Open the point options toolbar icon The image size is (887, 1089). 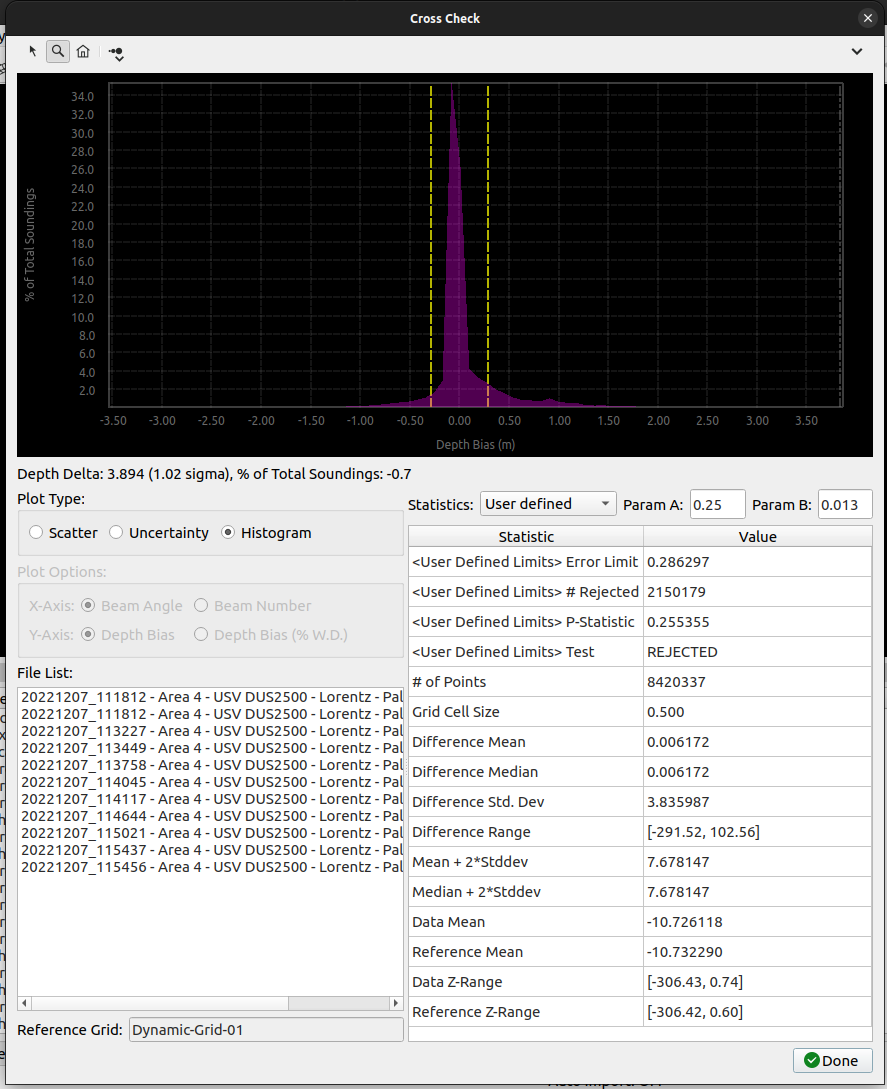[116, 52]
